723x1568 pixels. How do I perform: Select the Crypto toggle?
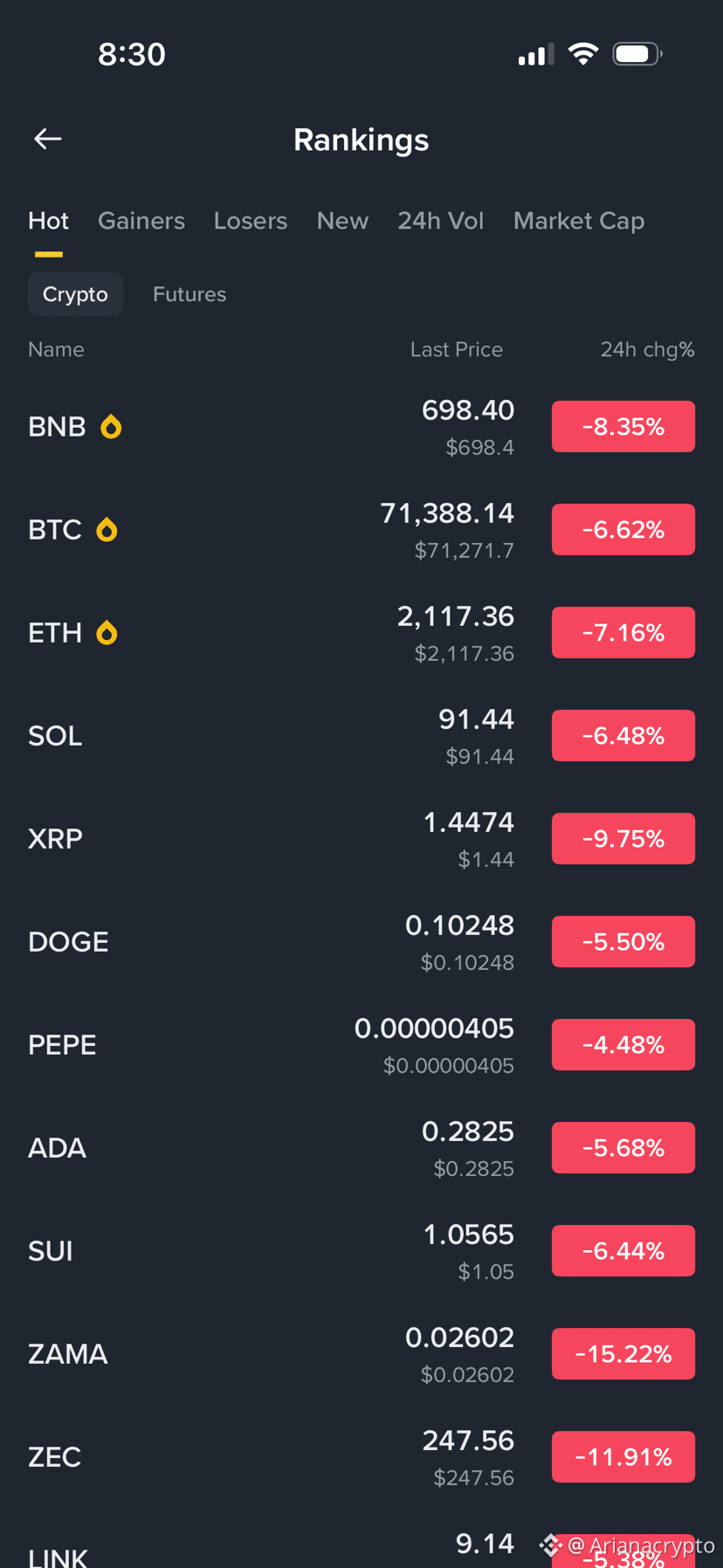coord(75,294)
